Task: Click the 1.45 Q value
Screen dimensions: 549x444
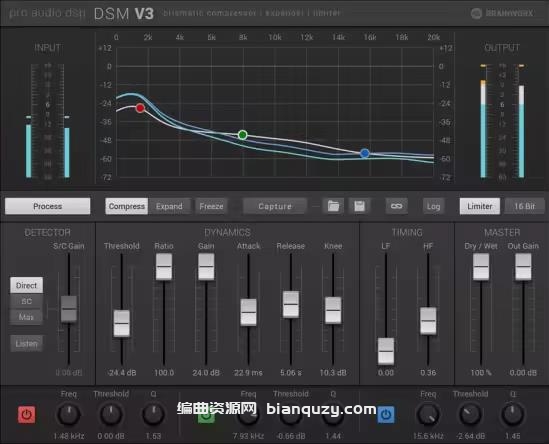Action: tap(513, 436)
